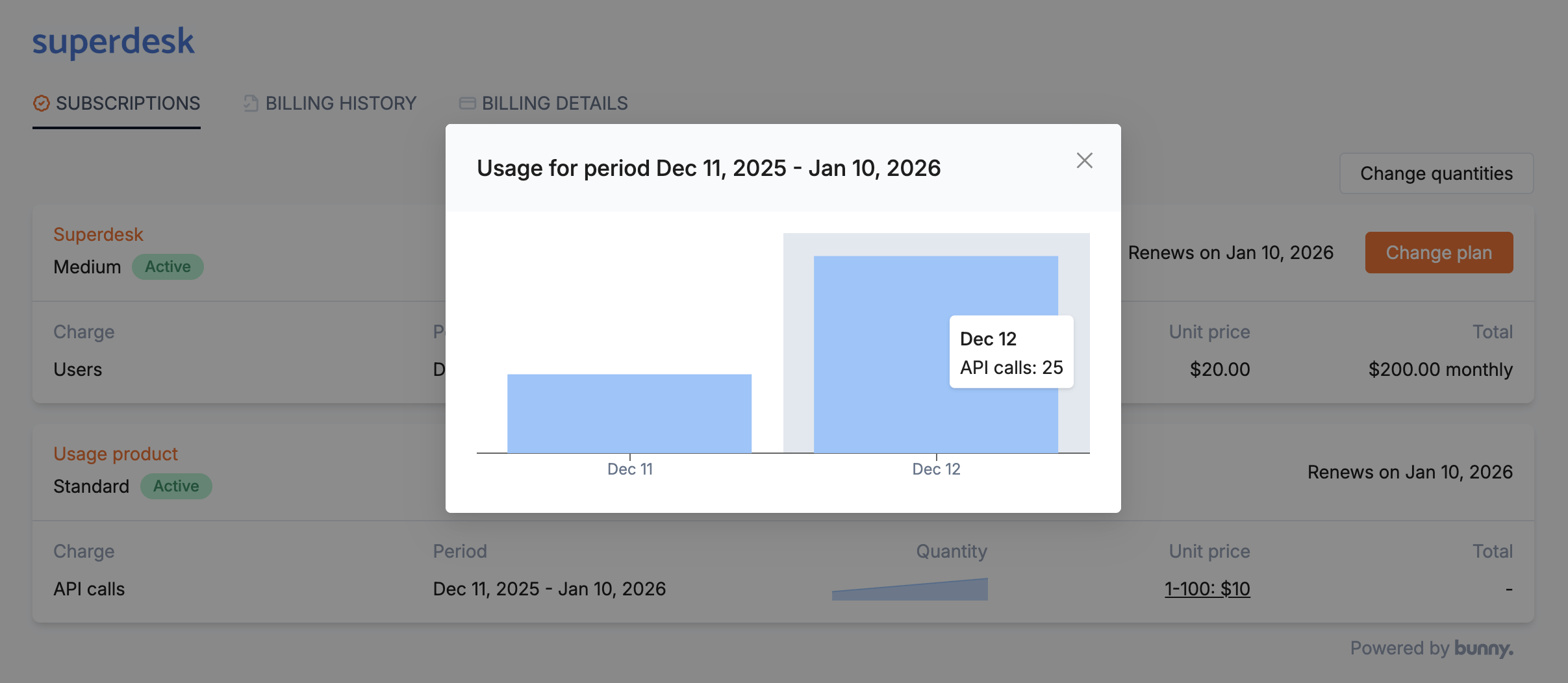Click the Dec 12 API calls tooltip
The width and height of the screenshot is (1568, 683).
coord(1011,352)
